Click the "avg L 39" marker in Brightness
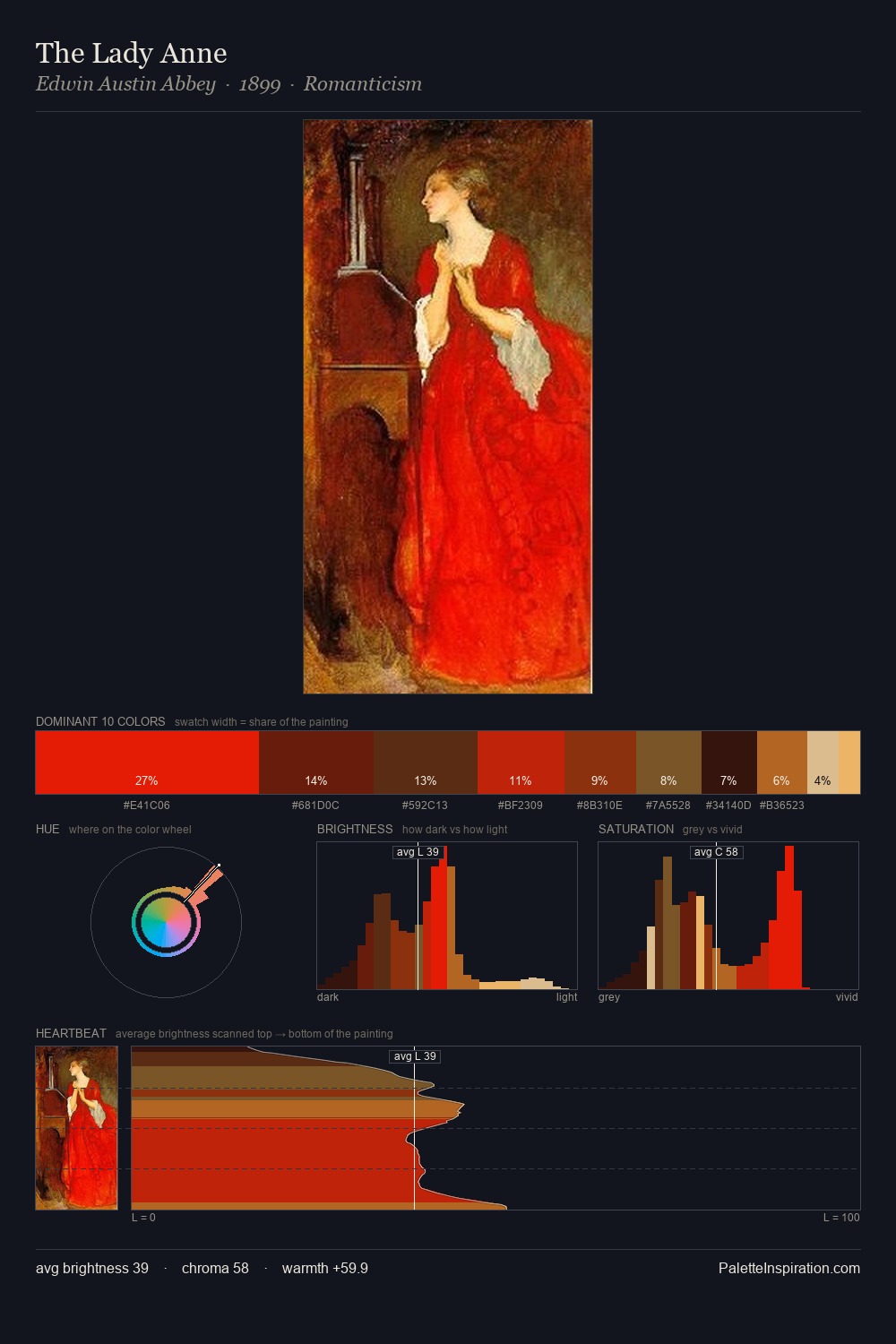Viewport: 896px width, 1344px height. tap(418, 852)
